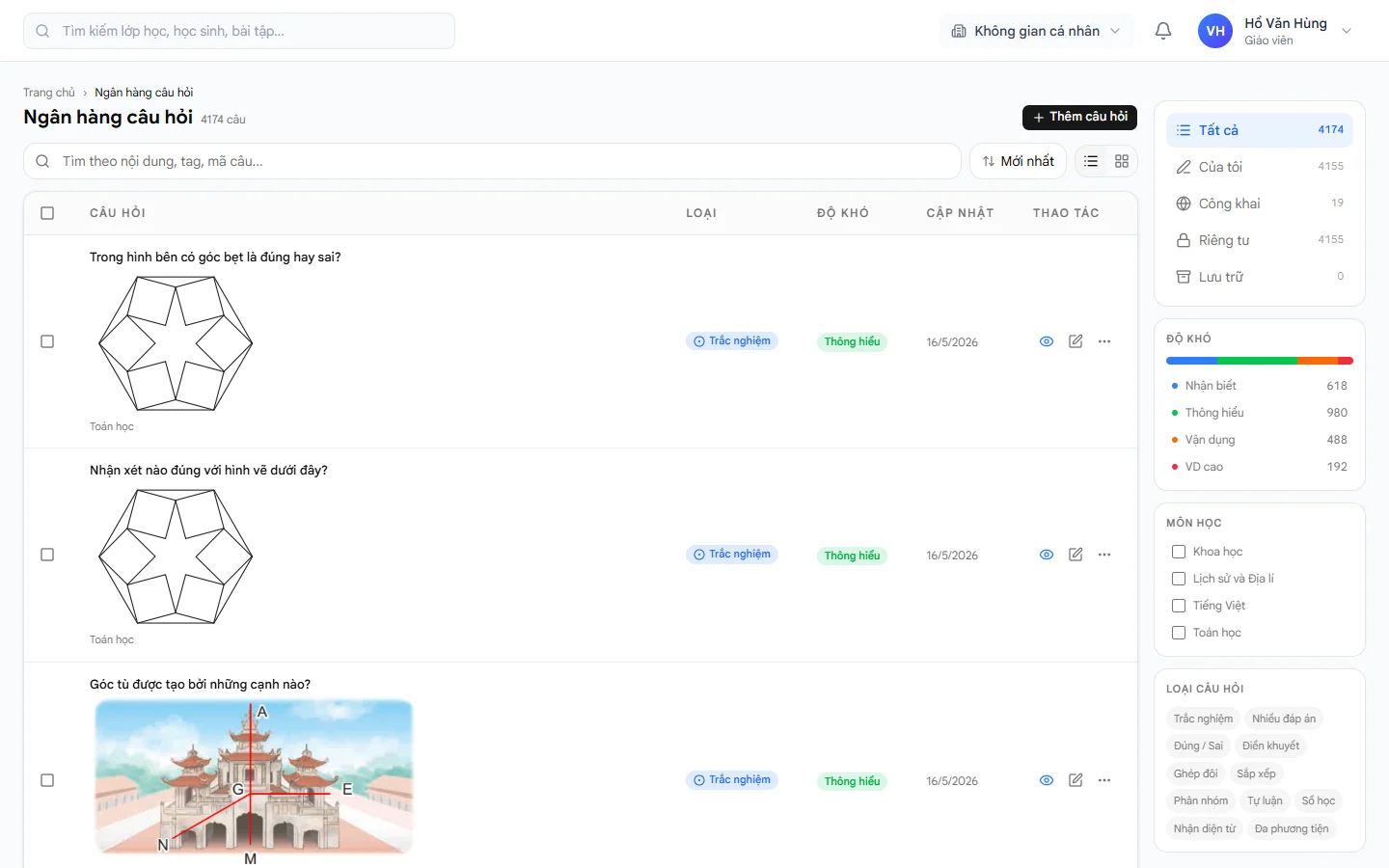Viewport: 1389px width, 868px height.
Task: Select the Phân nhóm type chip
Action: click(1201, 800)
